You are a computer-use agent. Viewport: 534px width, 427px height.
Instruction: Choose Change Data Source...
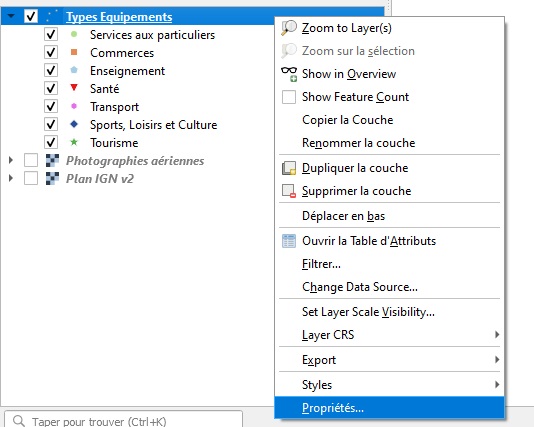(389, 287)
